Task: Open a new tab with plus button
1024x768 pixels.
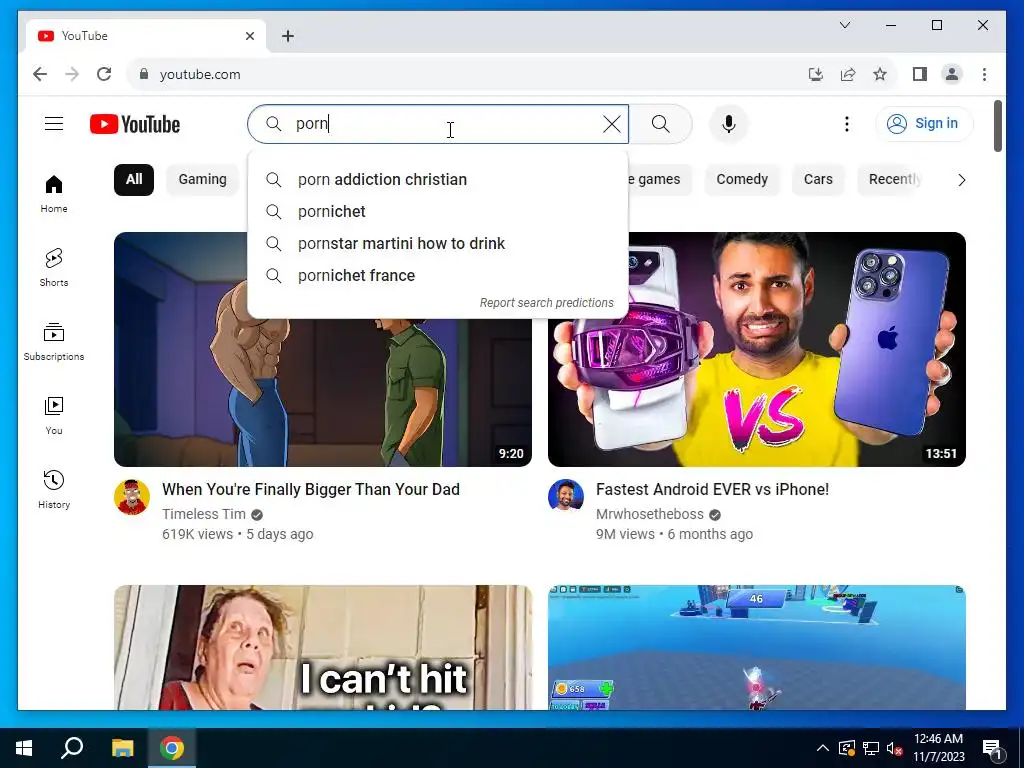Action: [287, 36]
